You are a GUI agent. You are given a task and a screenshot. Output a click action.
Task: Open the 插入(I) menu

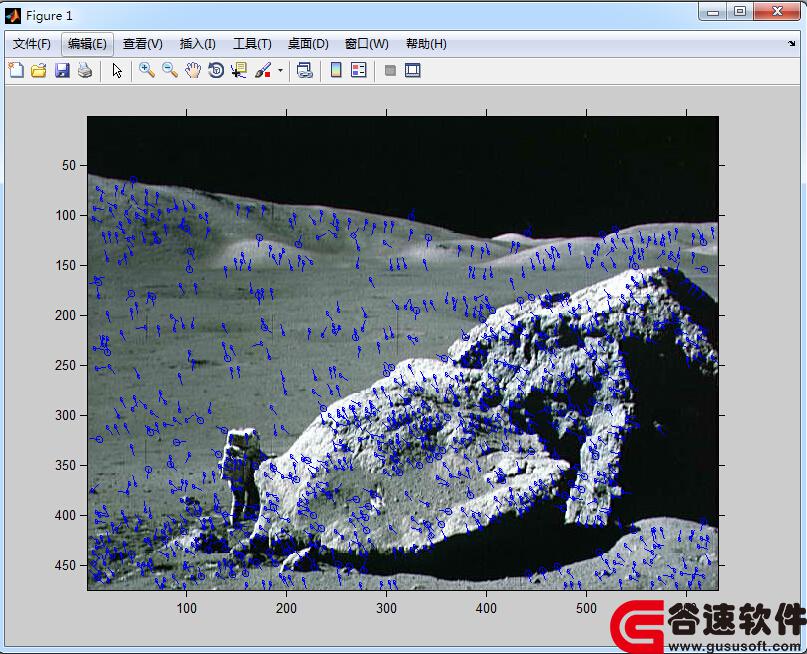pos(198,44)
